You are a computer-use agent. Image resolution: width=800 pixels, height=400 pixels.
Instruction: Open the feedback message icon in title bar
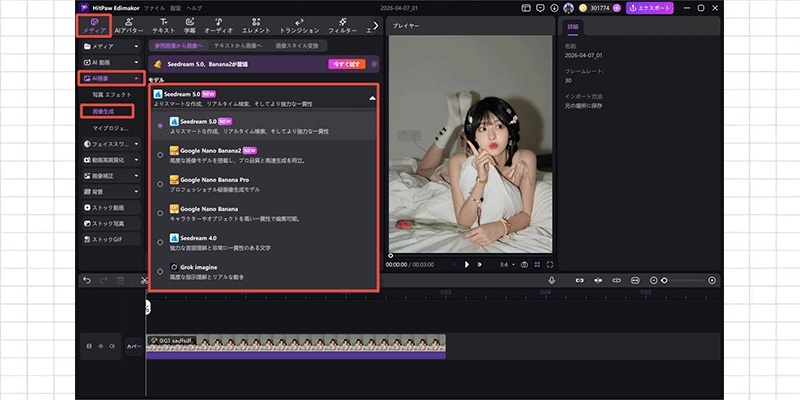(540, 8)
